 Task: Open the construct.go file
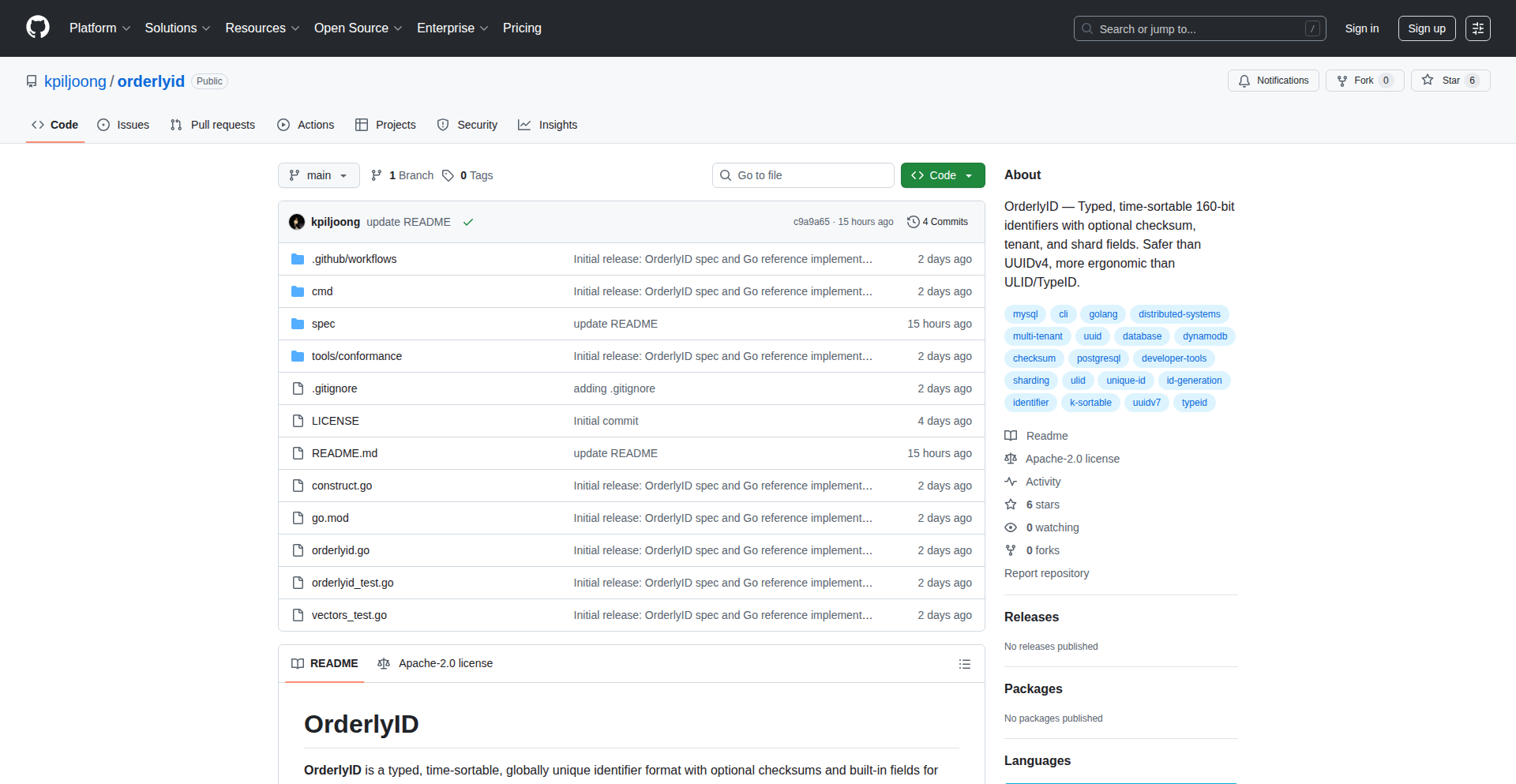coord(342,486)
